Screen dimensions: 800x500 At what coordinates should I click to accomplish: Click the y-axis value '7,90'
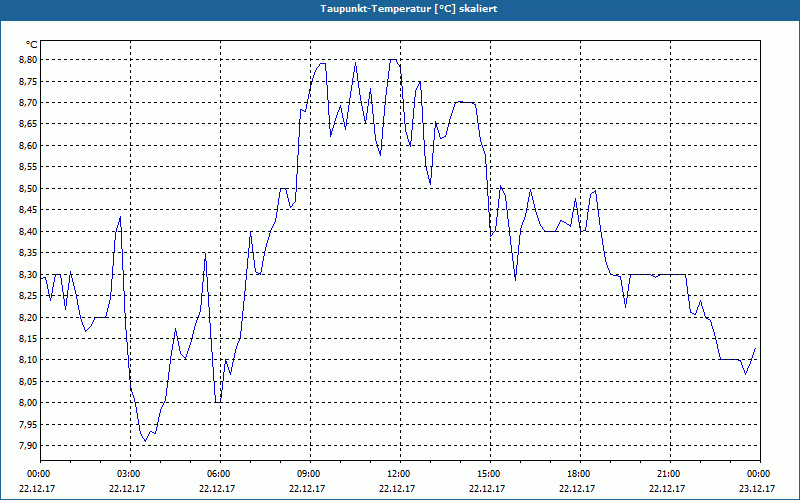pyautogui.click(x=28, y=445)
